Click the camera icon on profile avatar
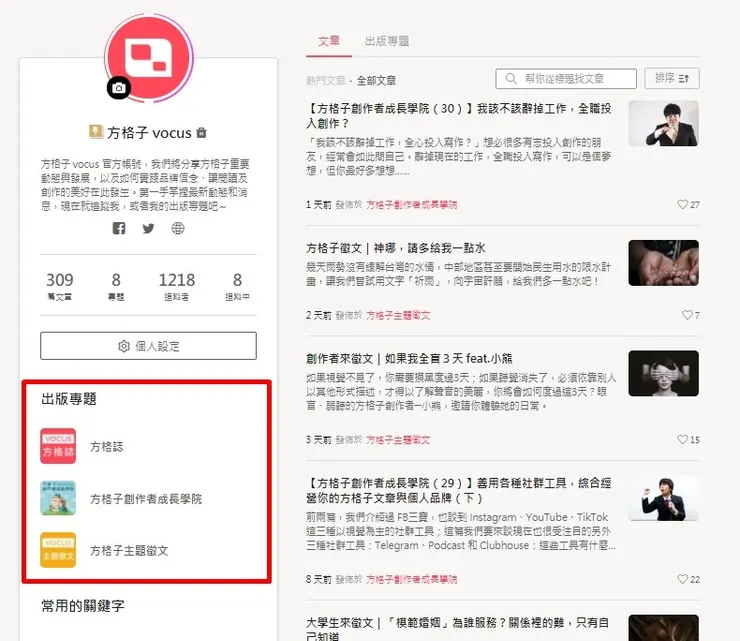The height and width of the screenshot is (641, 740). (118, 88)
